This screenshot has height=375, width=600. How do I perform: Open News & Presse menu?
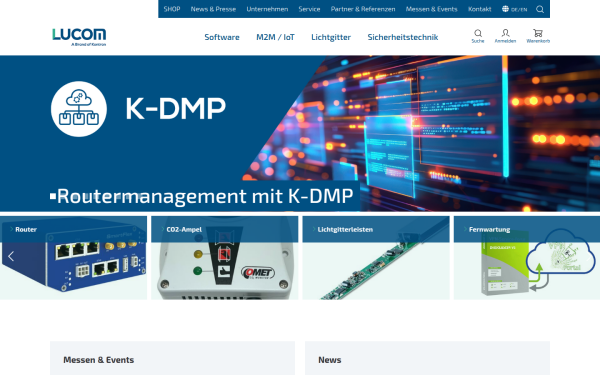point(213,9)
